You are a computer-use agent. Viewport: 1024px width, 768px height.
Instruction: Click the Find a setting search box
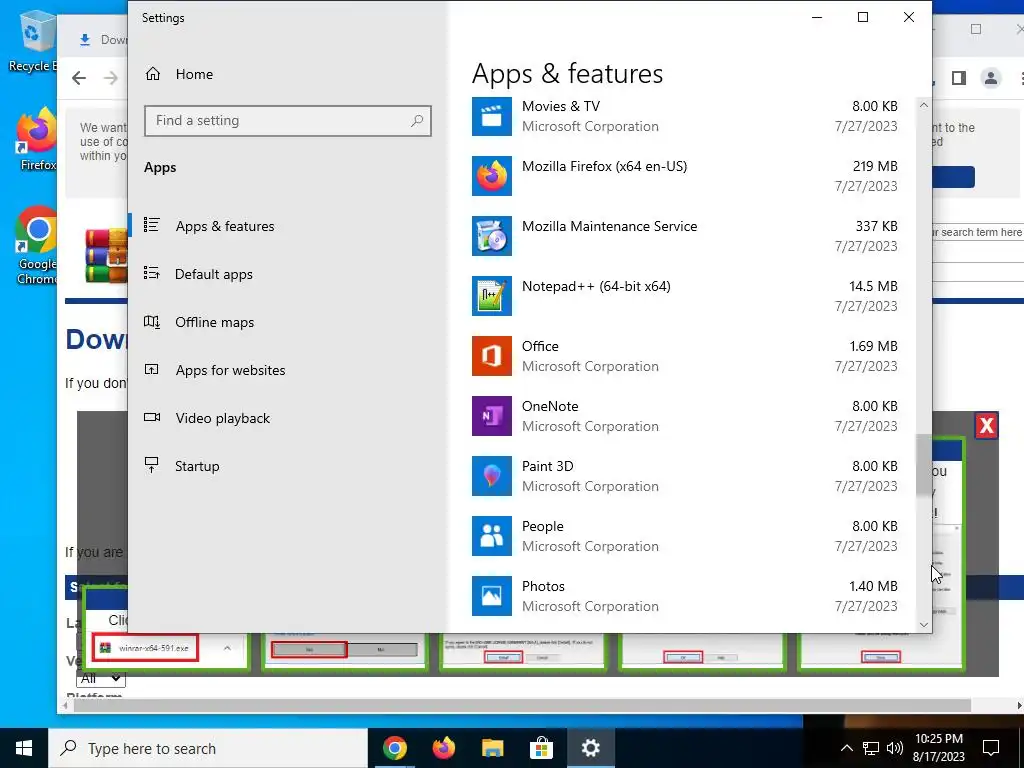287,121
